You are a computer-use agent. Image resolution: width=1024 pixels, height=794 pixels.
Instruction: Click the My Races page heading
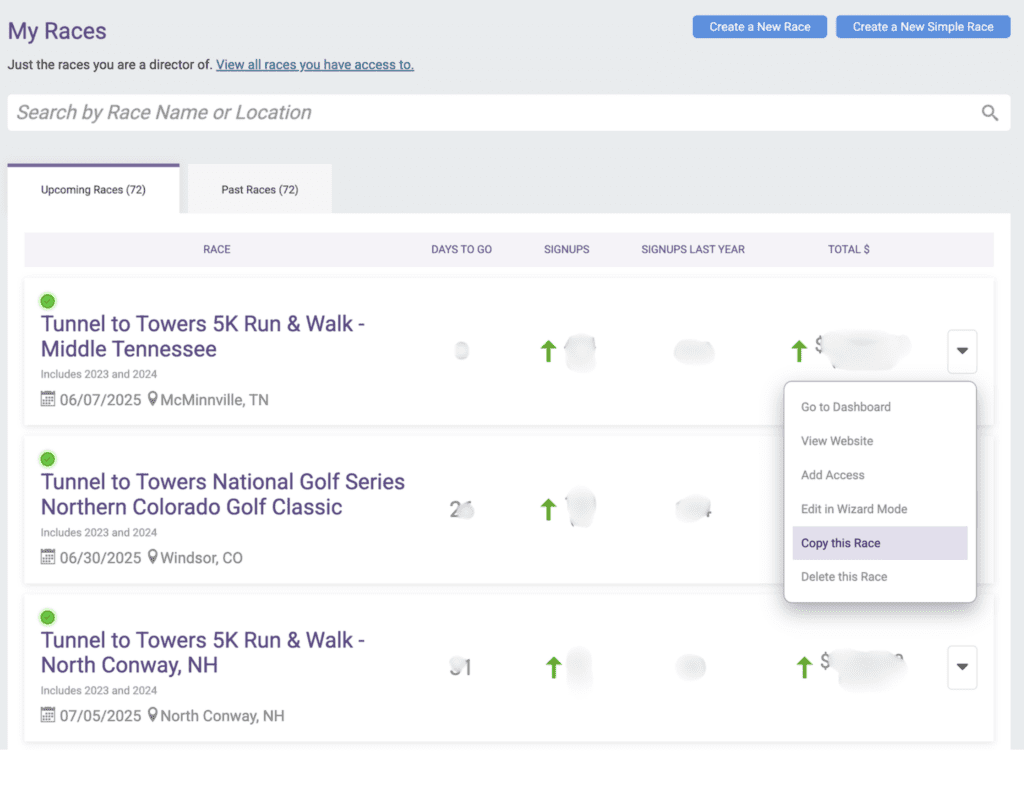(57, 31)
